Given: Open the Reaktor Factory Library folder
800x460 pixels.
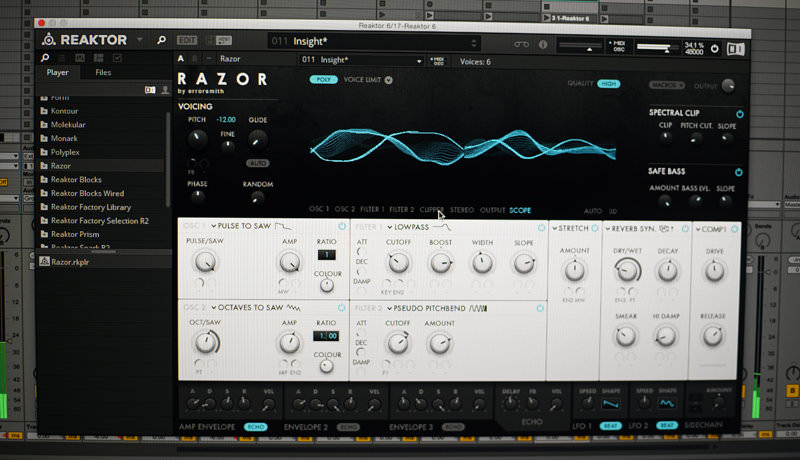Looking at the screenshot, I should pos(91,207).
